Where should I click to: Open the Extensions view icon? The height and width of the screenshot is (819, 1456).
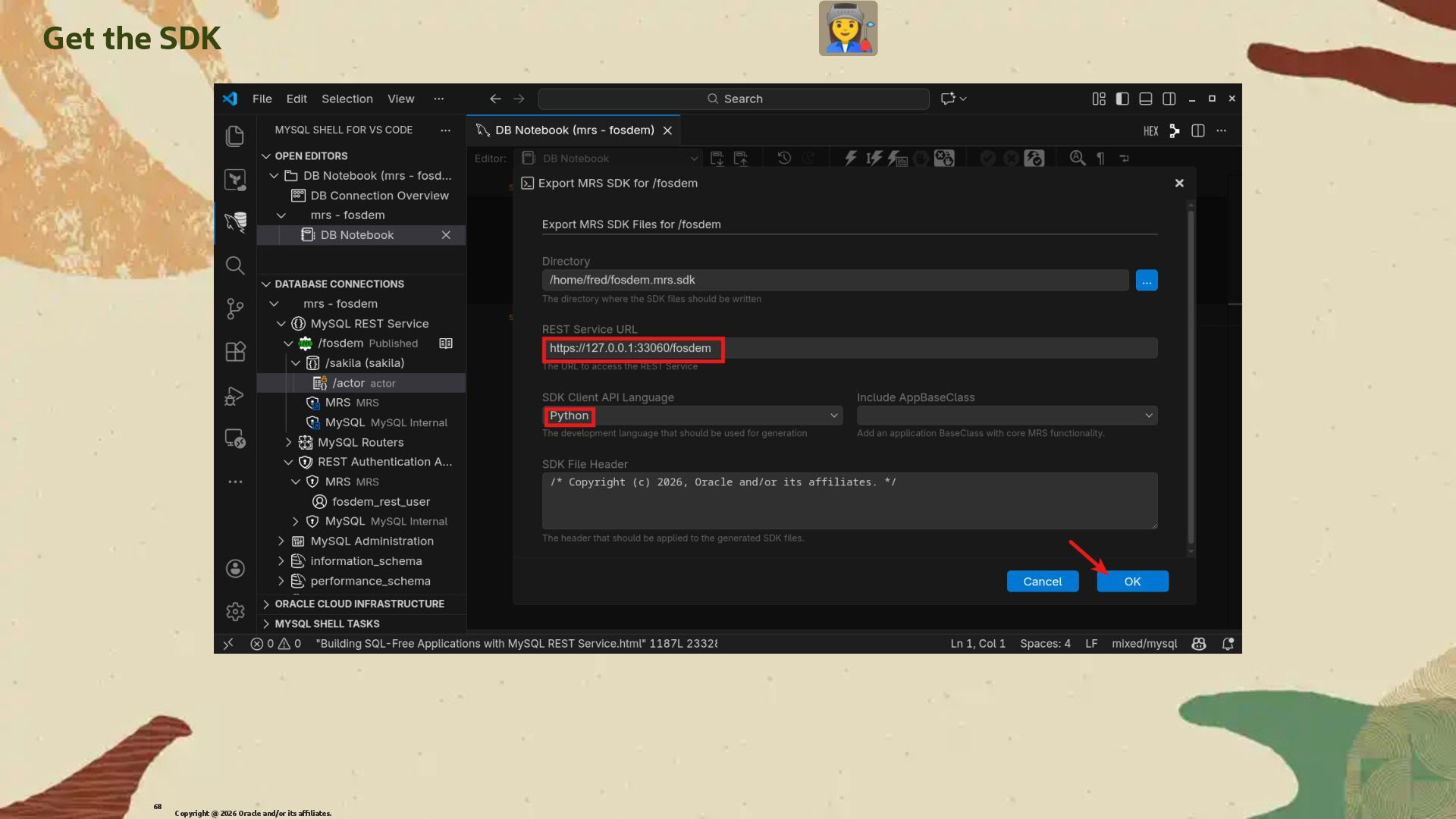[235, 352]
